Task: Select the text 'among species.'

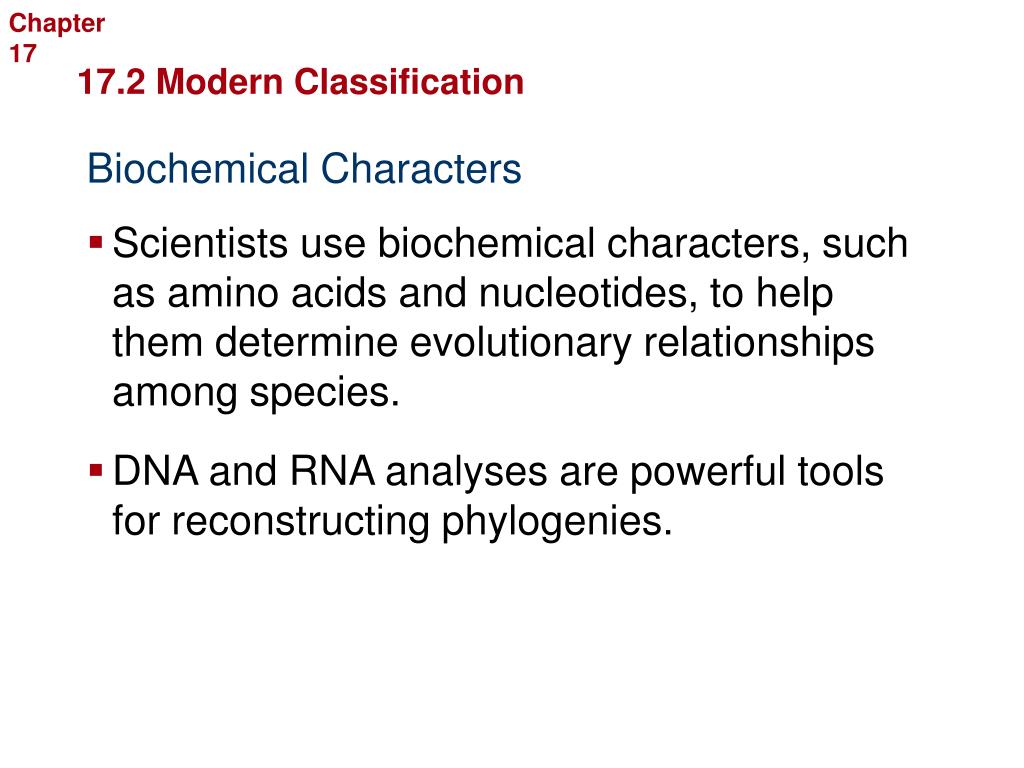Action: pyautogui.click(x=256, y=393)
